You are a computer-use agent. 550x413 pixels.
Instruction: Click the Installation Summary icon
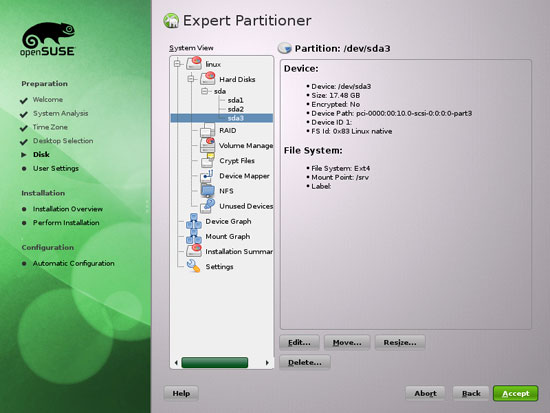coord(194,251)
